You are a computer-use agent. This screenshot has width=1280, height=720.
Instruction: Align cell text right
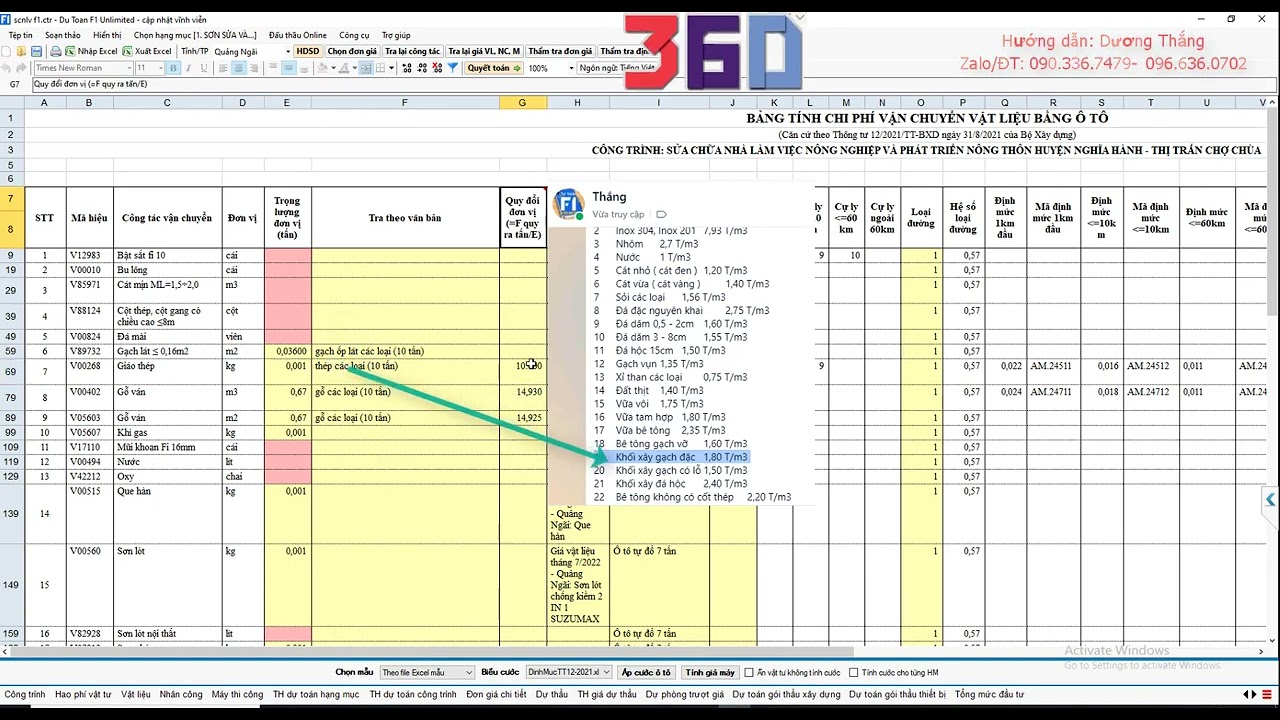pos(254,68)
